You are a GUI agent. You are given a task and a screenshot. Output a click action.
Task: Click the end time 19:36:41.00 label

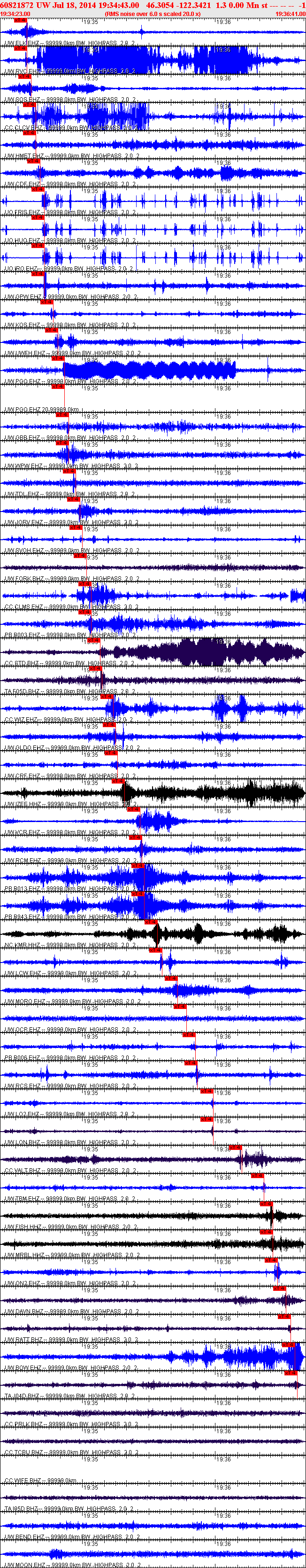coord(290,14)
